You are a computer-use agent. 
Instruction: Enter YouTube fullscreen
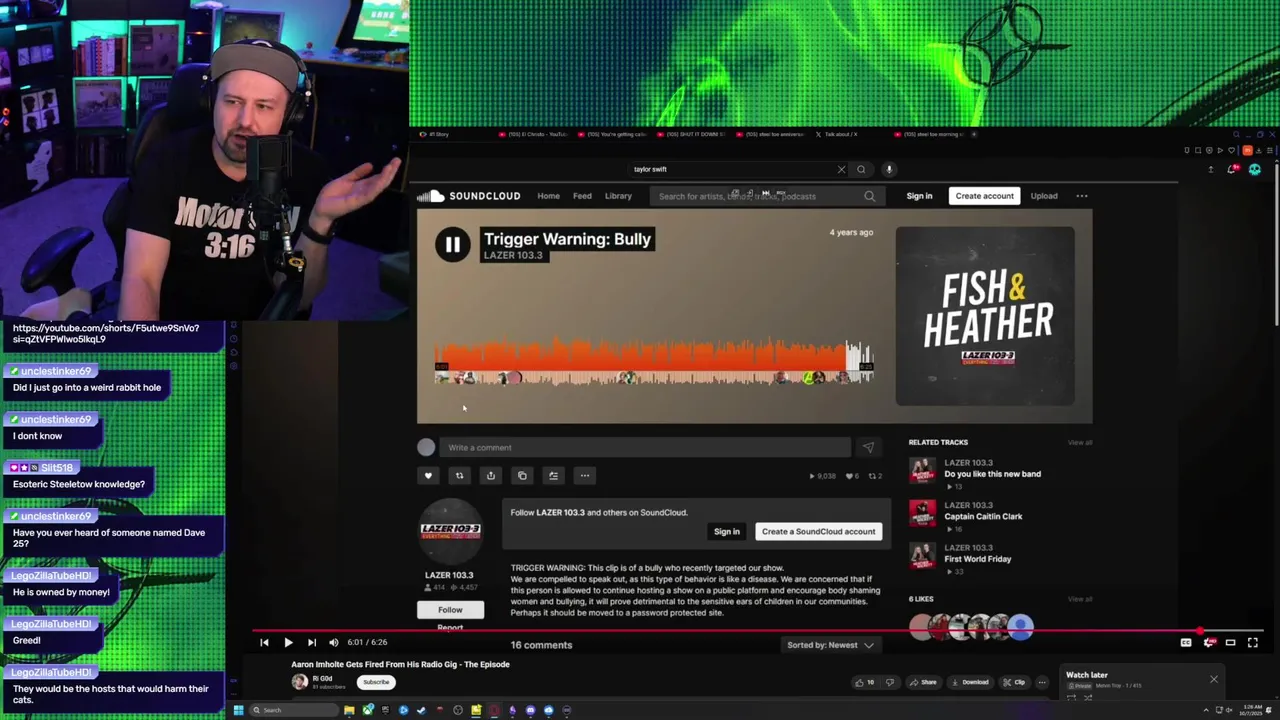1253,643
